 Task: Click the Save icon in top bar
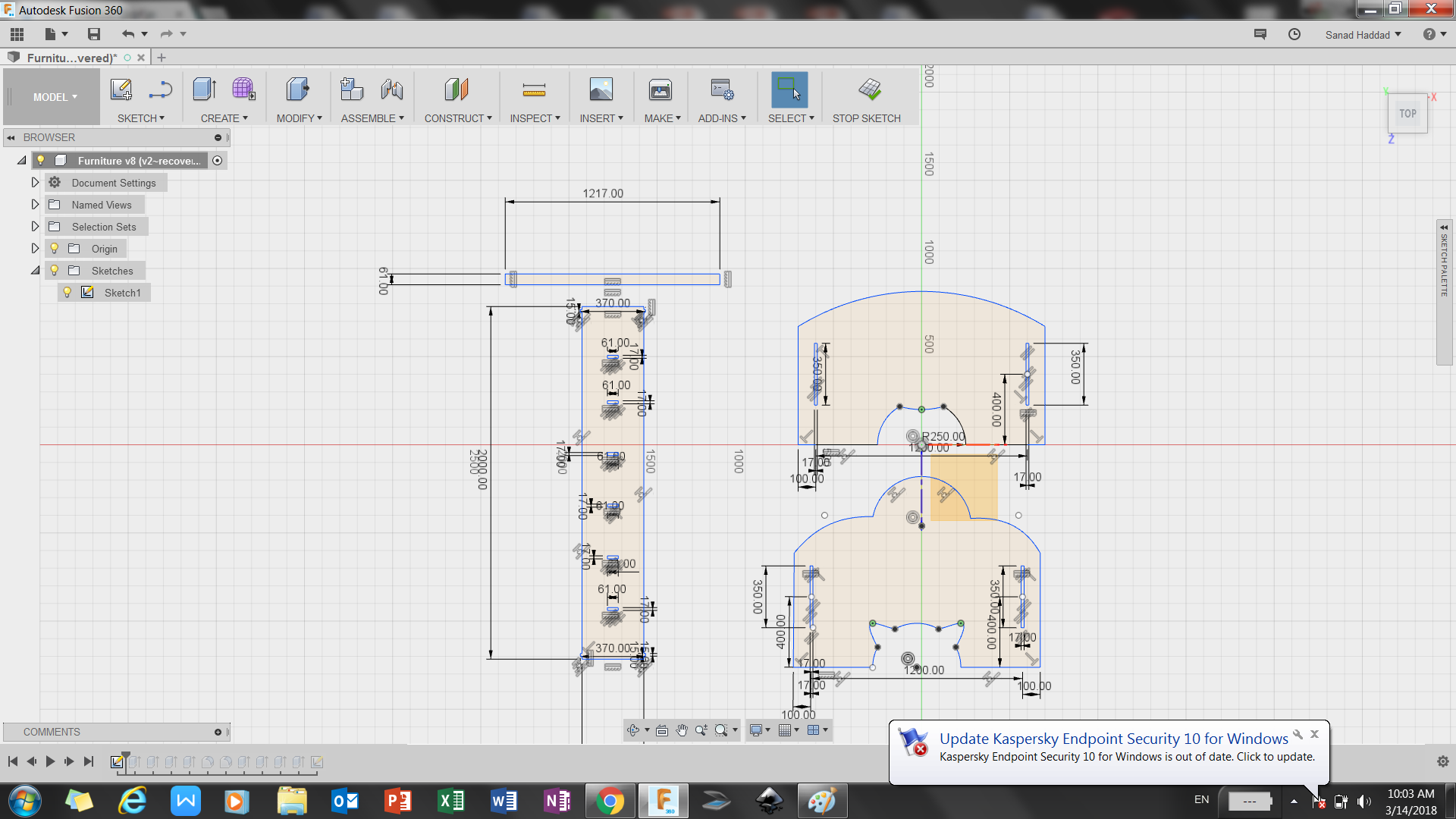click(94, 34)
